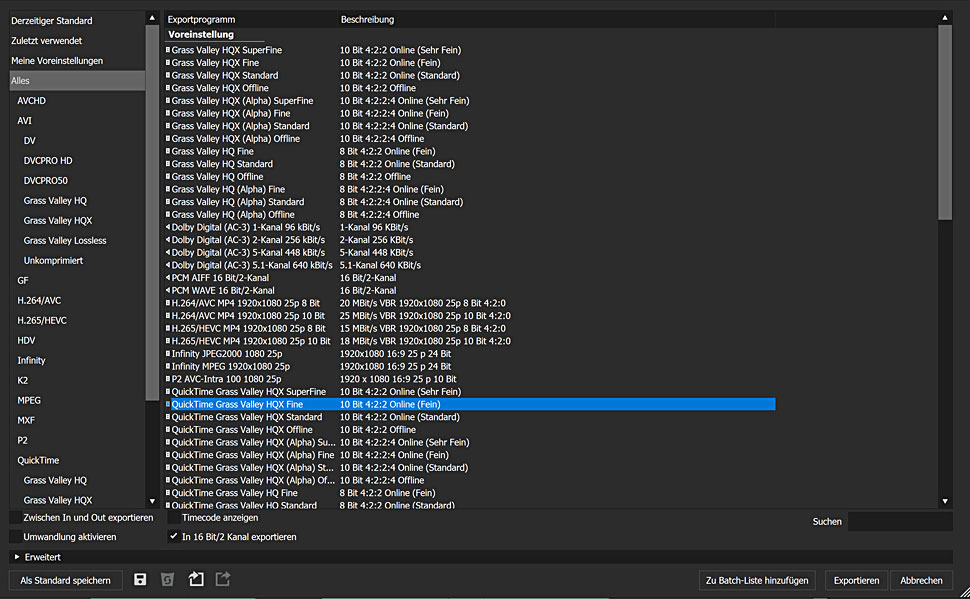The image size is (970, 599).
Task: Click the video icon beside Grass Valley HQX SuperFine
Action: coord(168,50)
